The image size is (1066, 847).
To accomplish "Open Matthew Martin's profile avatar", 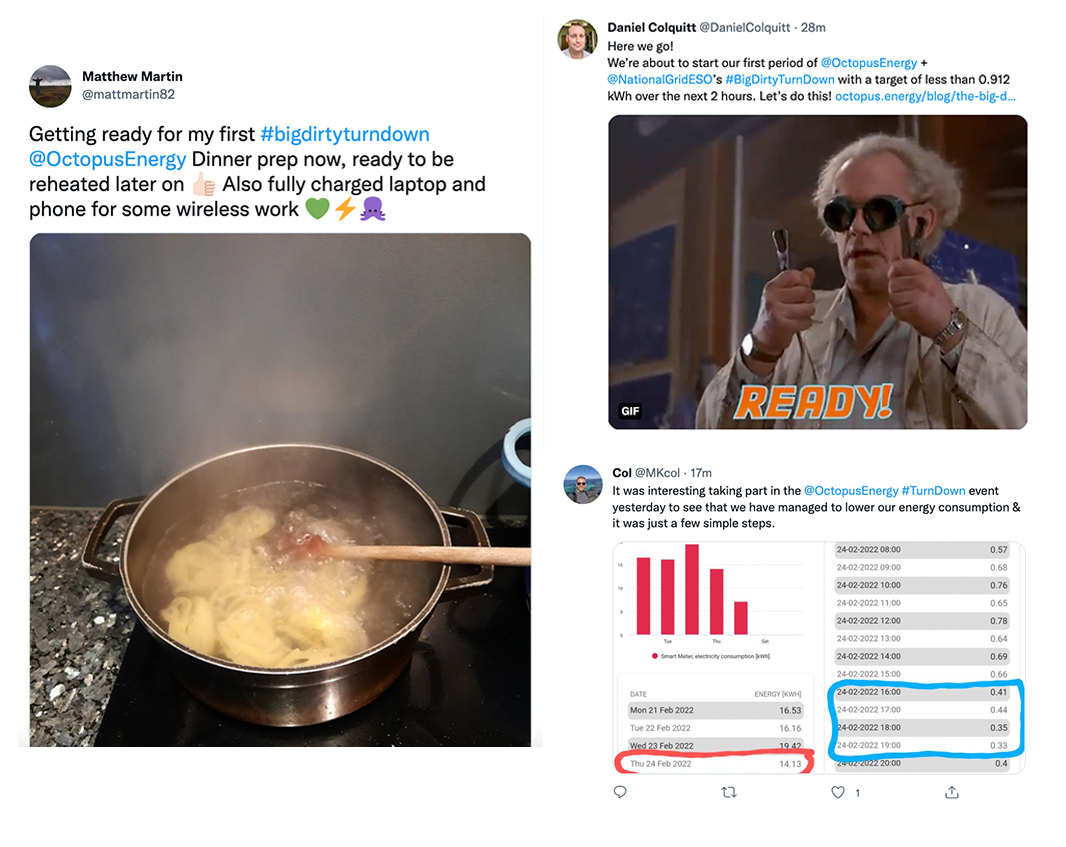I will [50, 86].
